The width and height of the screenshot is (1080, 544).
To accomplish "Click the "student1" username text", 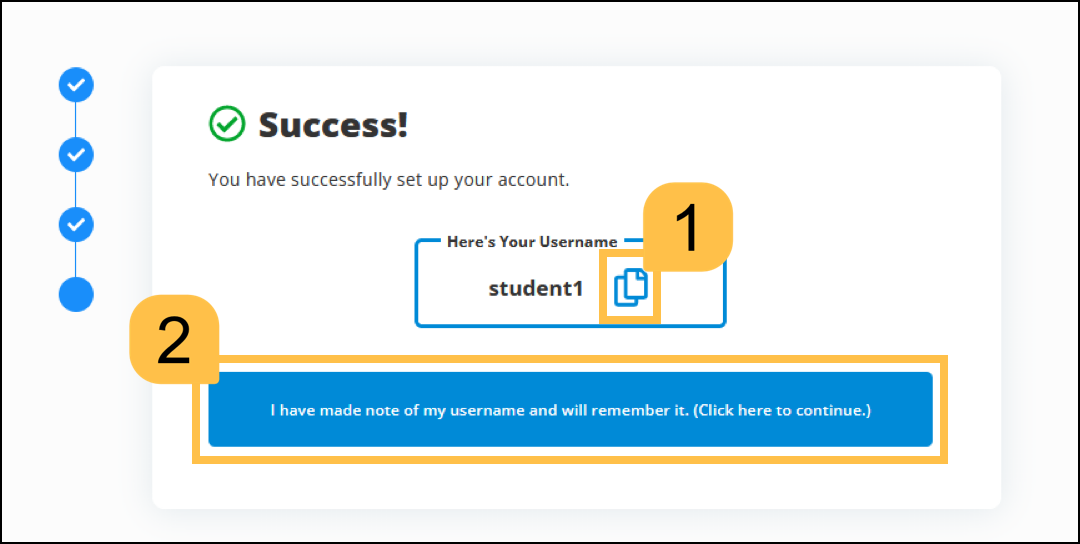I will 535,289.
